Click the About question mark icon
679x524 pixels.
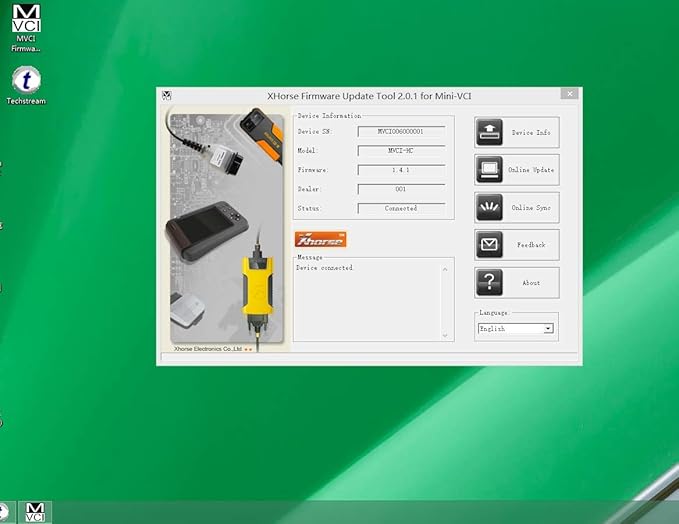[x=489, y=283]
